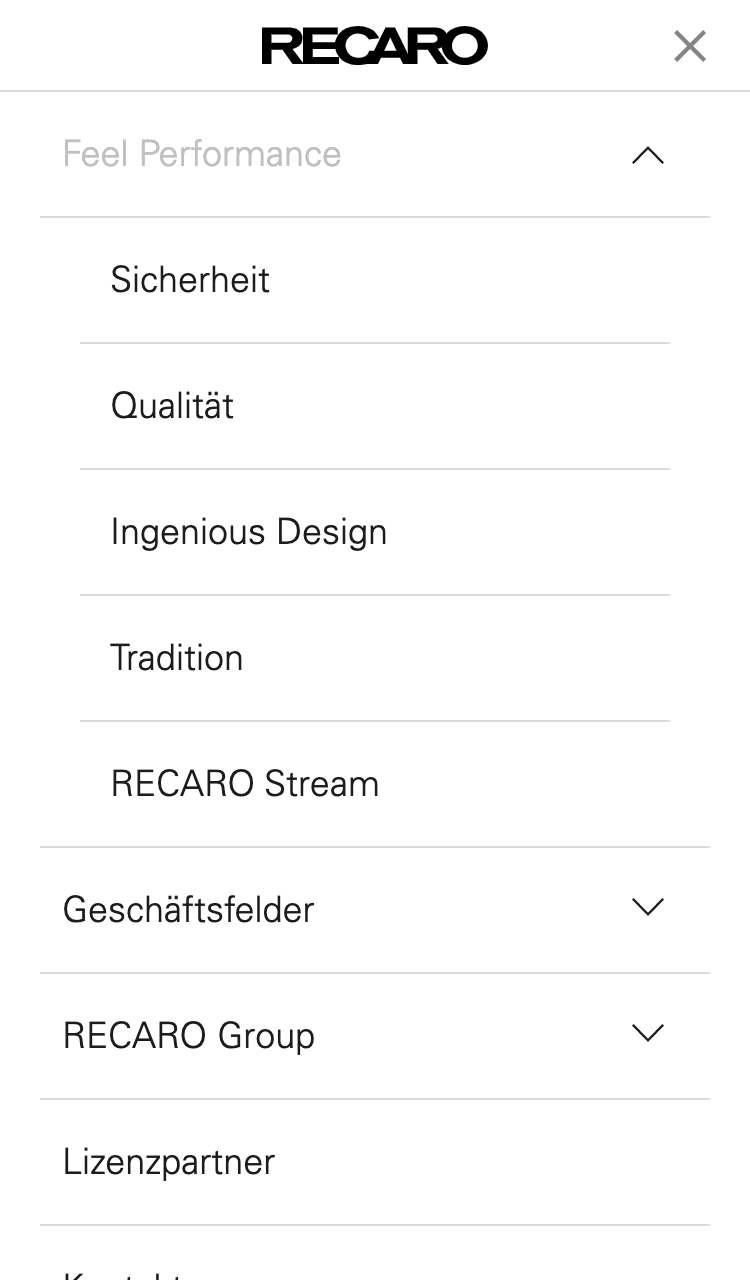This screenshot has height=1280, width=750.
Task: Return to homepage via the RECARO wordmark
Action: click(374, 46)
